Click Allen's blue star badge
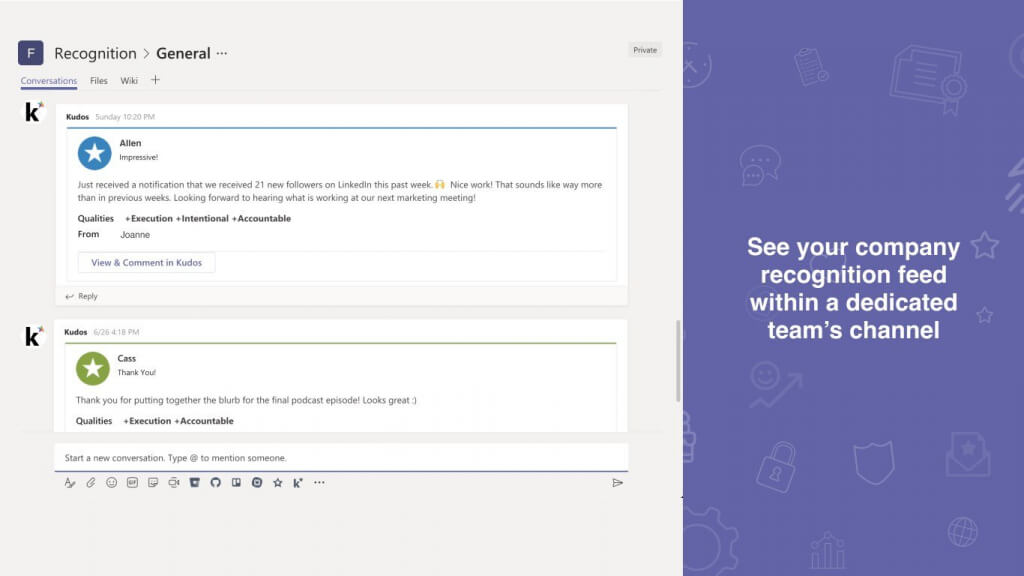This screenshot has width=1024, height=576. (x=95, y=153)
